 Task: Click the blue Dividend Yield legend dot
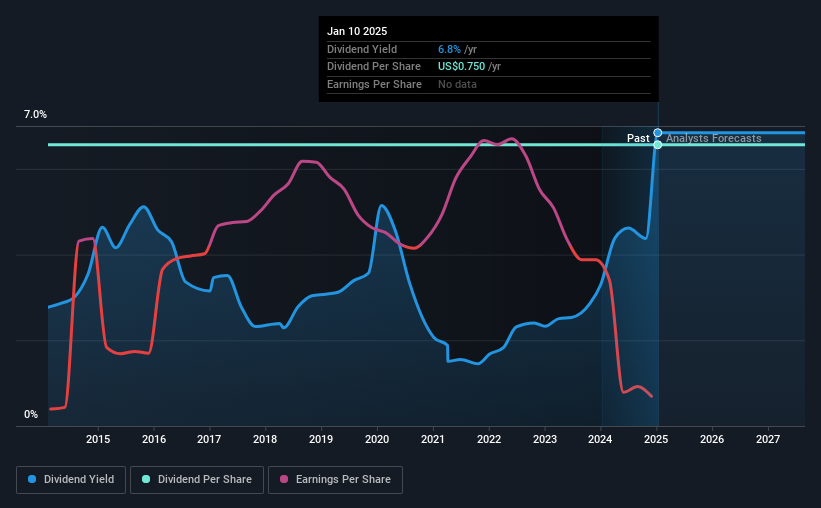[32, 479]
